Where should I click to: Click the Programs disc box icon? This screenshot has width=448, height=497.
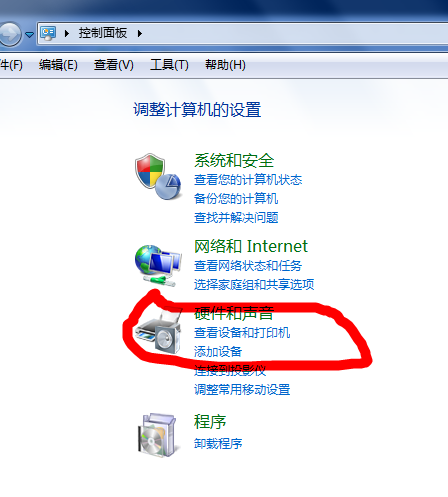coord(157,435)
